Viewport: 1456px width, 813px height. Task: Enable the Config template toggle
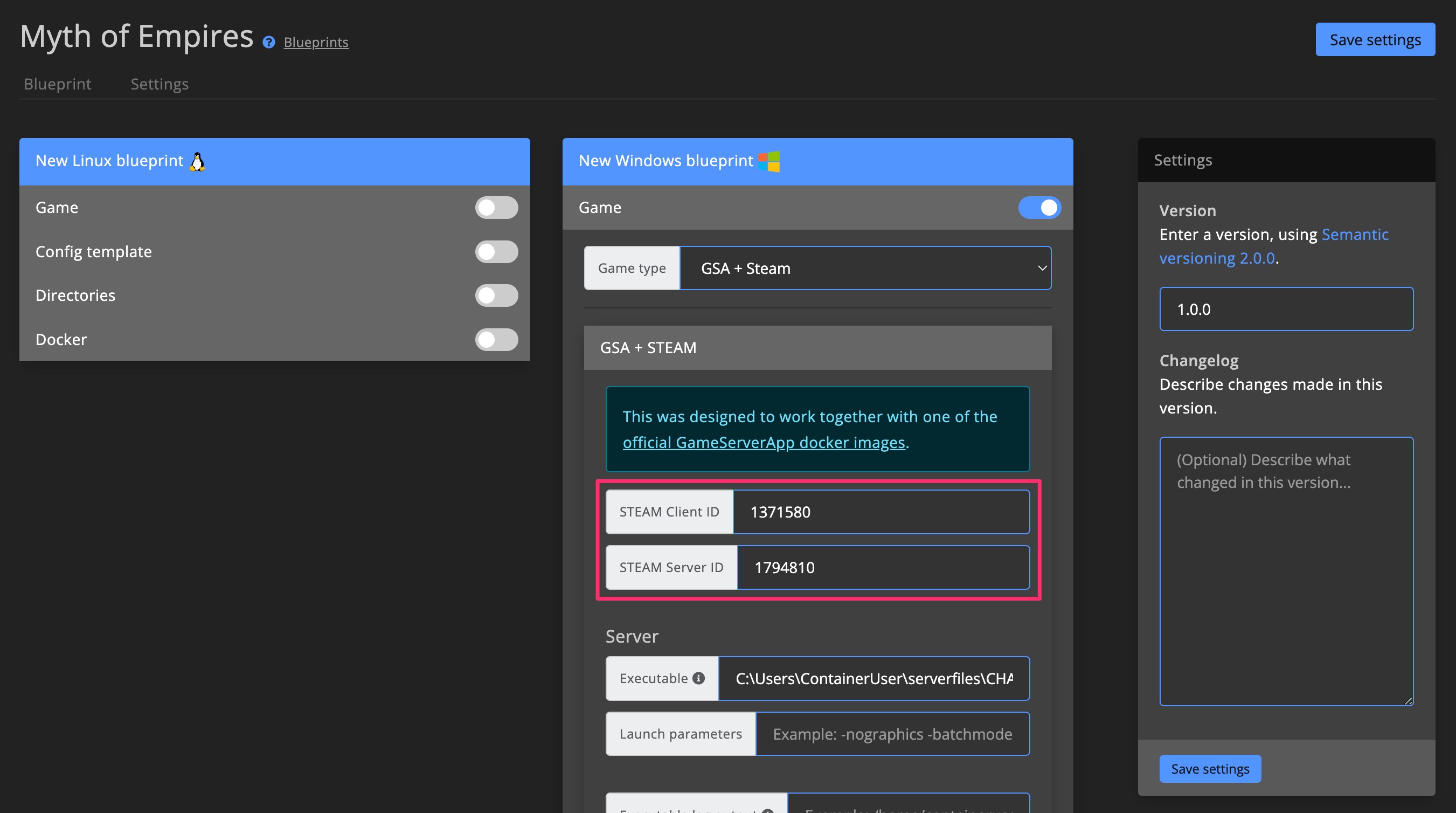point(496,252)
